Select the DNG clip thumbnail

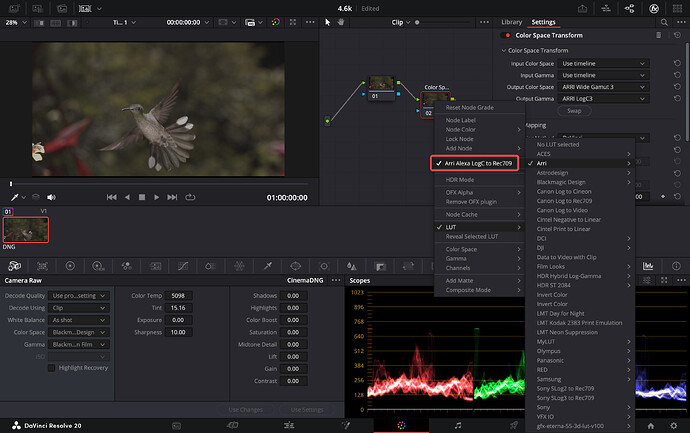(26, 230)
